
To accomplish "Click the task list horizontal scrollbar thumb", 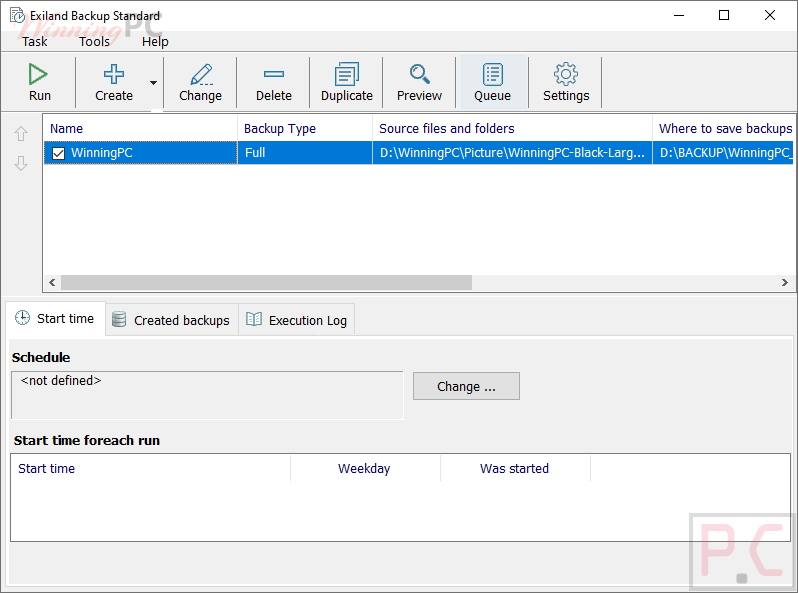I will 266,283.
